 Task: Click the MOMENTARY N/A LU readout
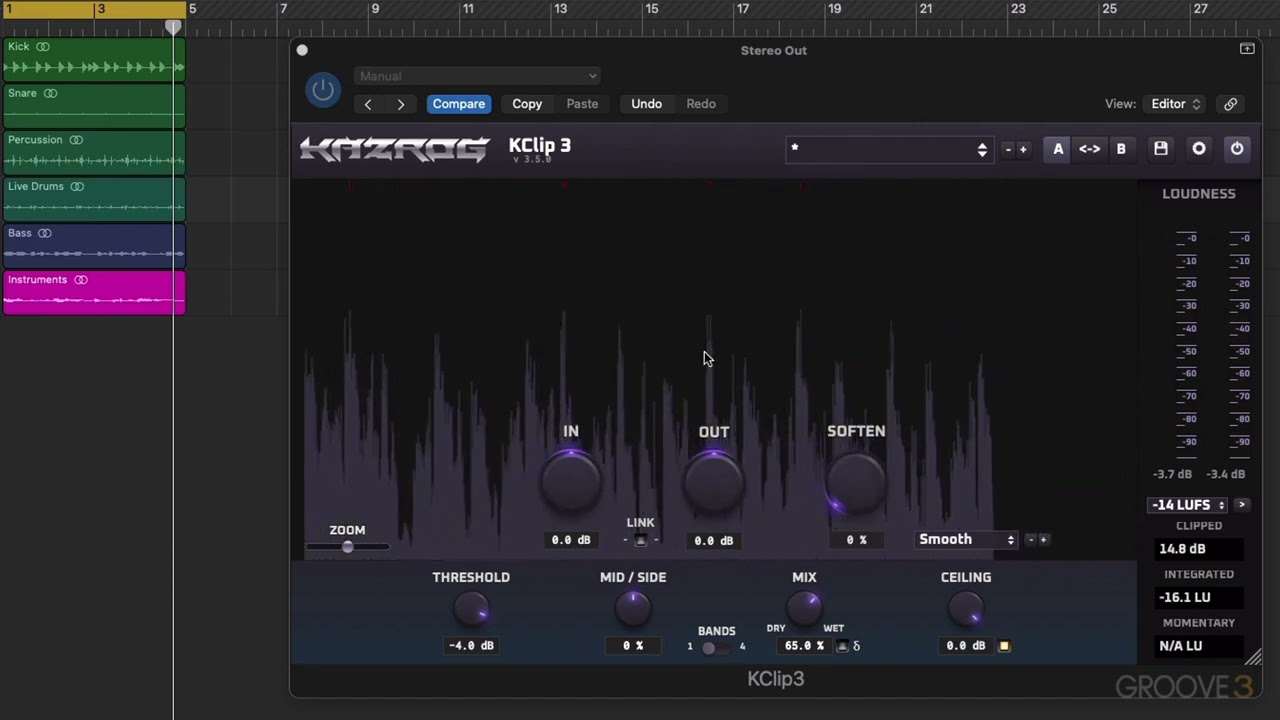click(1199, 646)
